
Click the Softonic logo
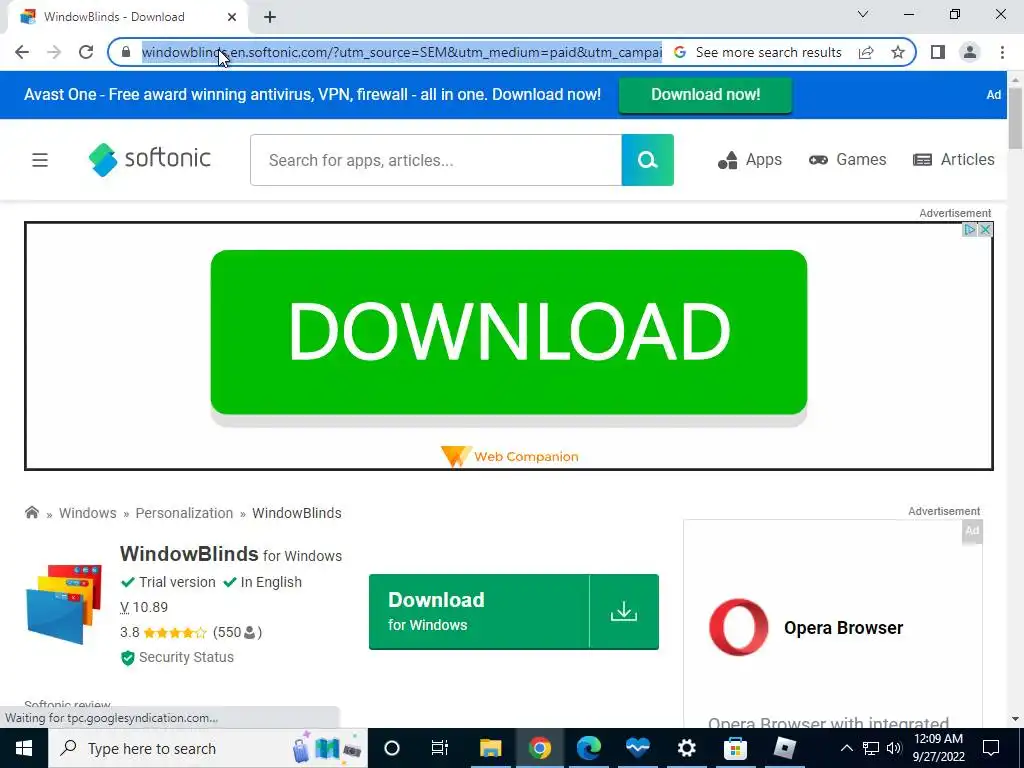pos(150,159)
